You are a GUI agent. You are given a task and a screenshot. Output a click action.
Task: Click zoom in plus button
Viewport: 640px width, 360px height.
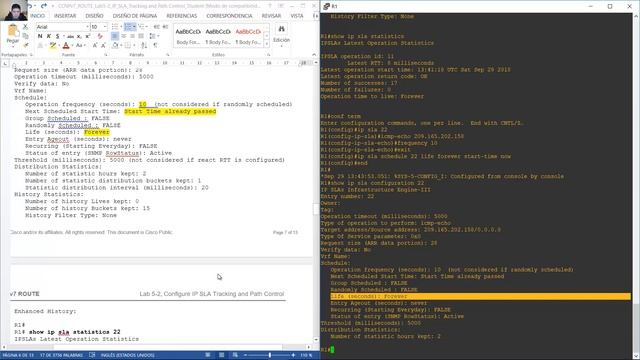pos(293,356)
